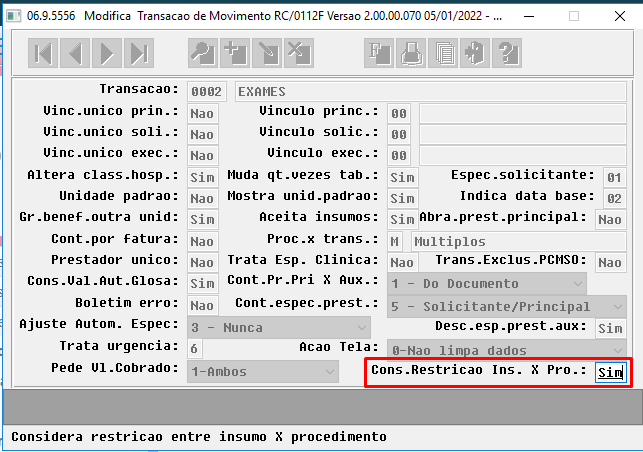Click the Gr.benef.outra unid field

pyautogui.click(x=203, y=219)
